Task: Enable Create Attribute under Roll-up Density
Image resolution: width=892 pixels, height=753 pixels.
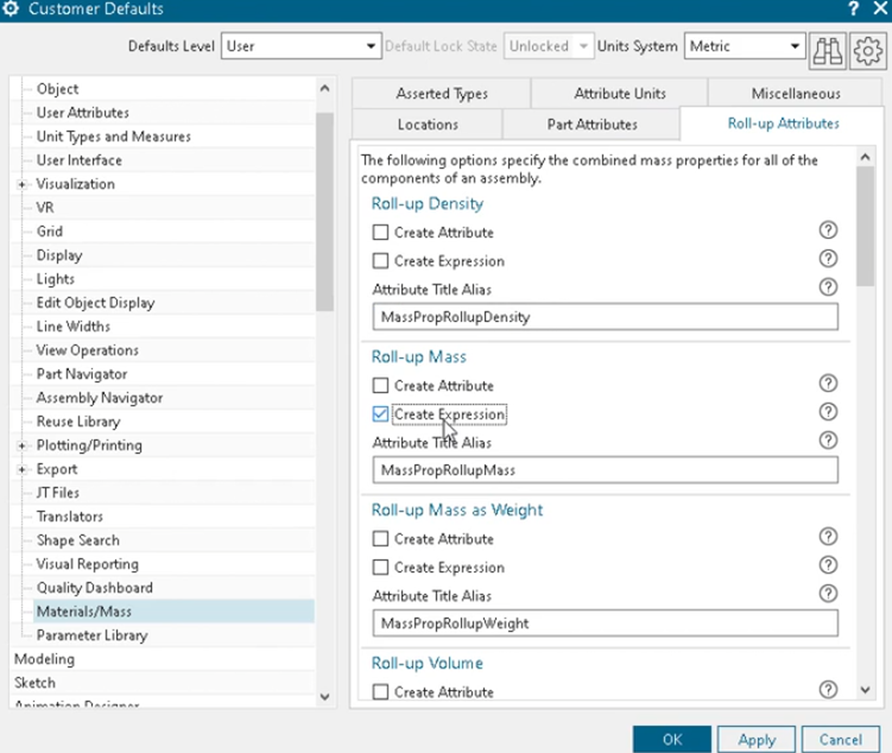Action: [x=380, y=233]
